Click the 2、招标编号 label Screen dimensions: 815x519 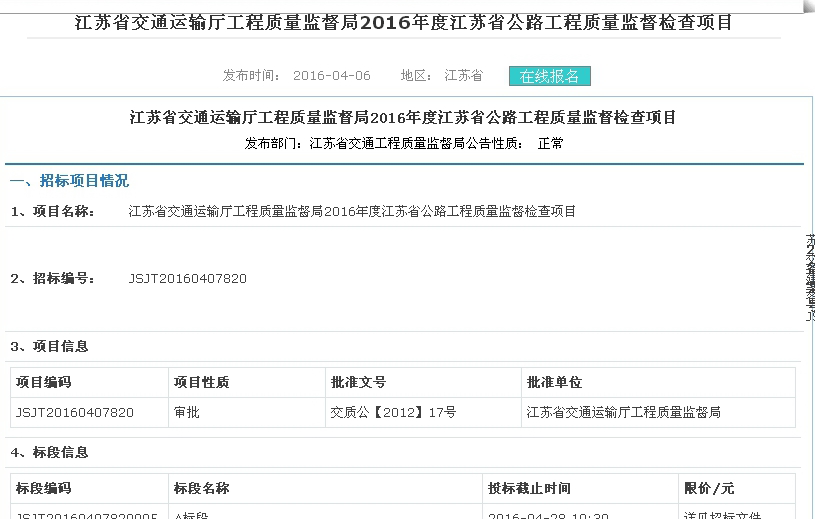[53, 278]
